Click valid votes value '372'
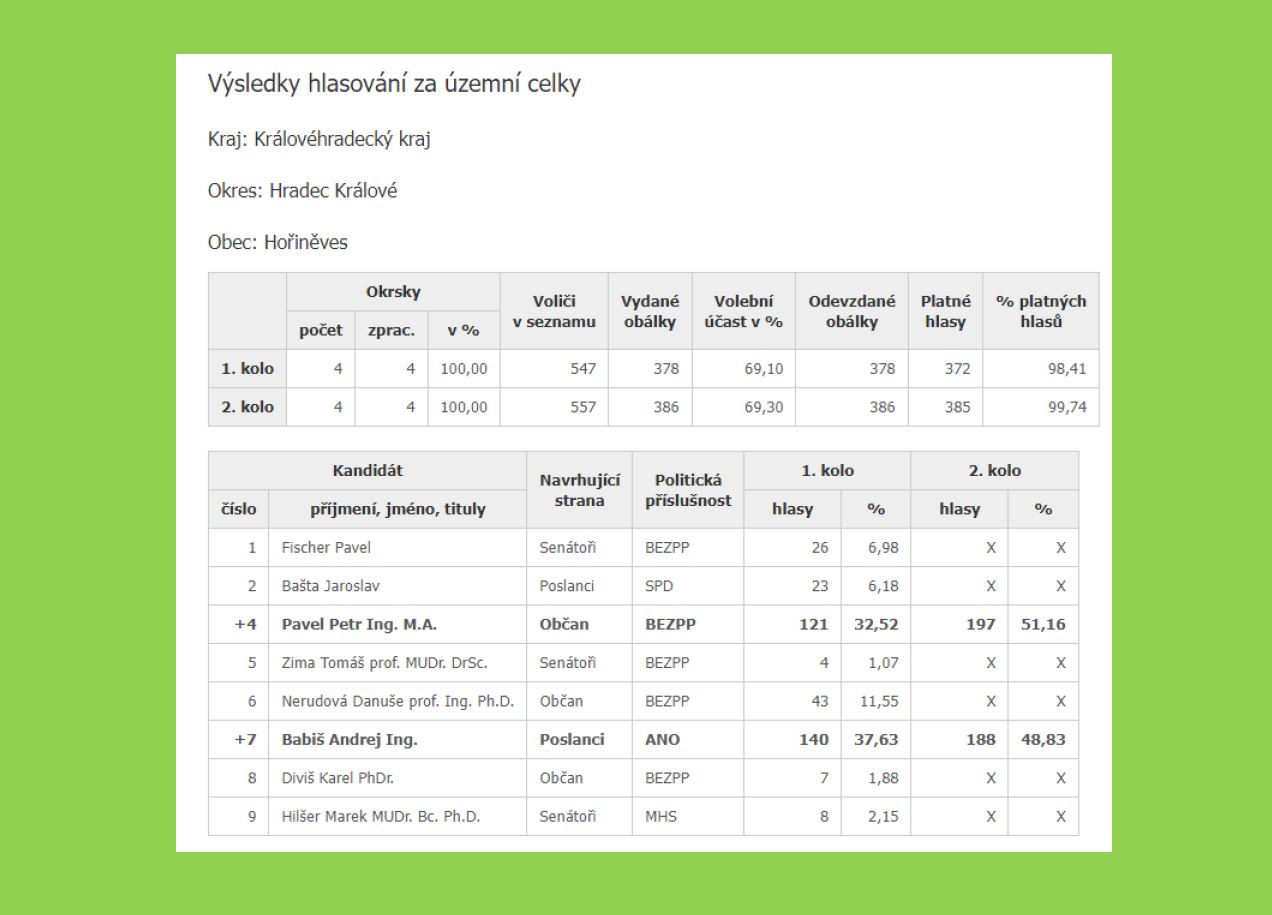 point(958,368)
